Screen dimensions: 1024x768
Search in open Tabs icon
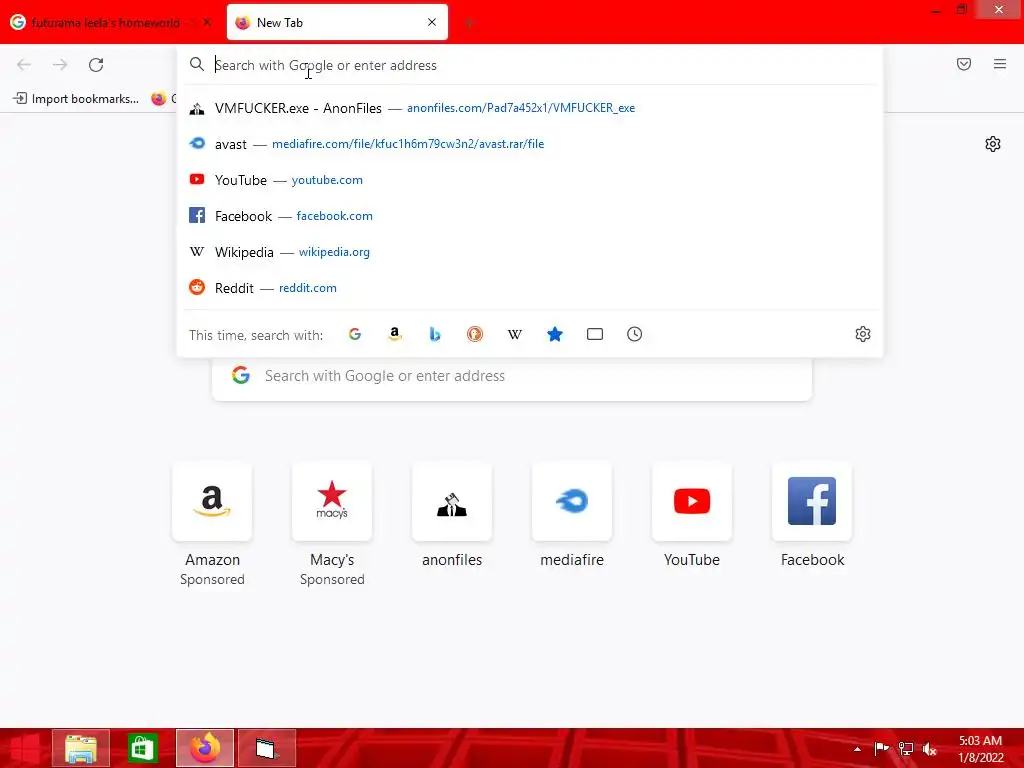click(x=595, y=334)
